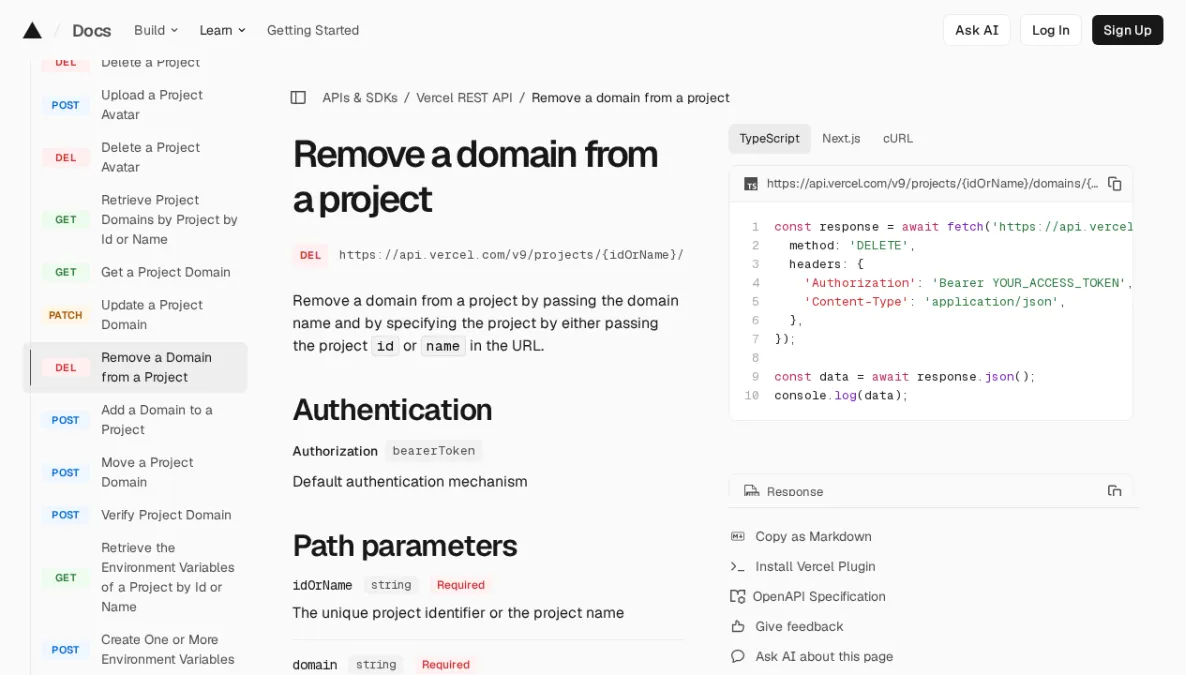Viewport: 1200px width, 675px height.
Task: Click the Vercel triangle logo
Action: [x=32, y=30]
